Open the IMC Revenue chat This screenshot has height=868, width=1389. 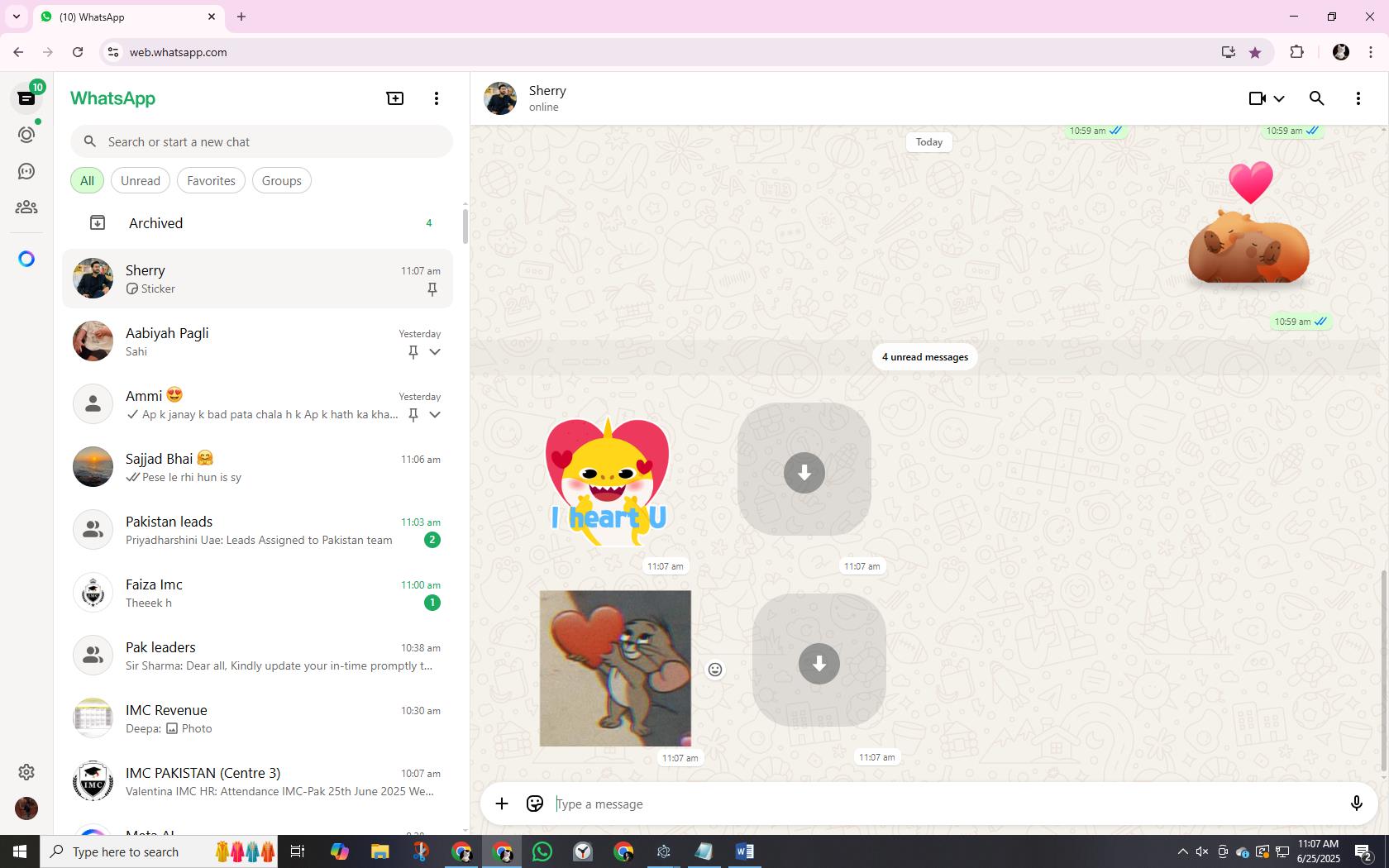coord(258,718)
